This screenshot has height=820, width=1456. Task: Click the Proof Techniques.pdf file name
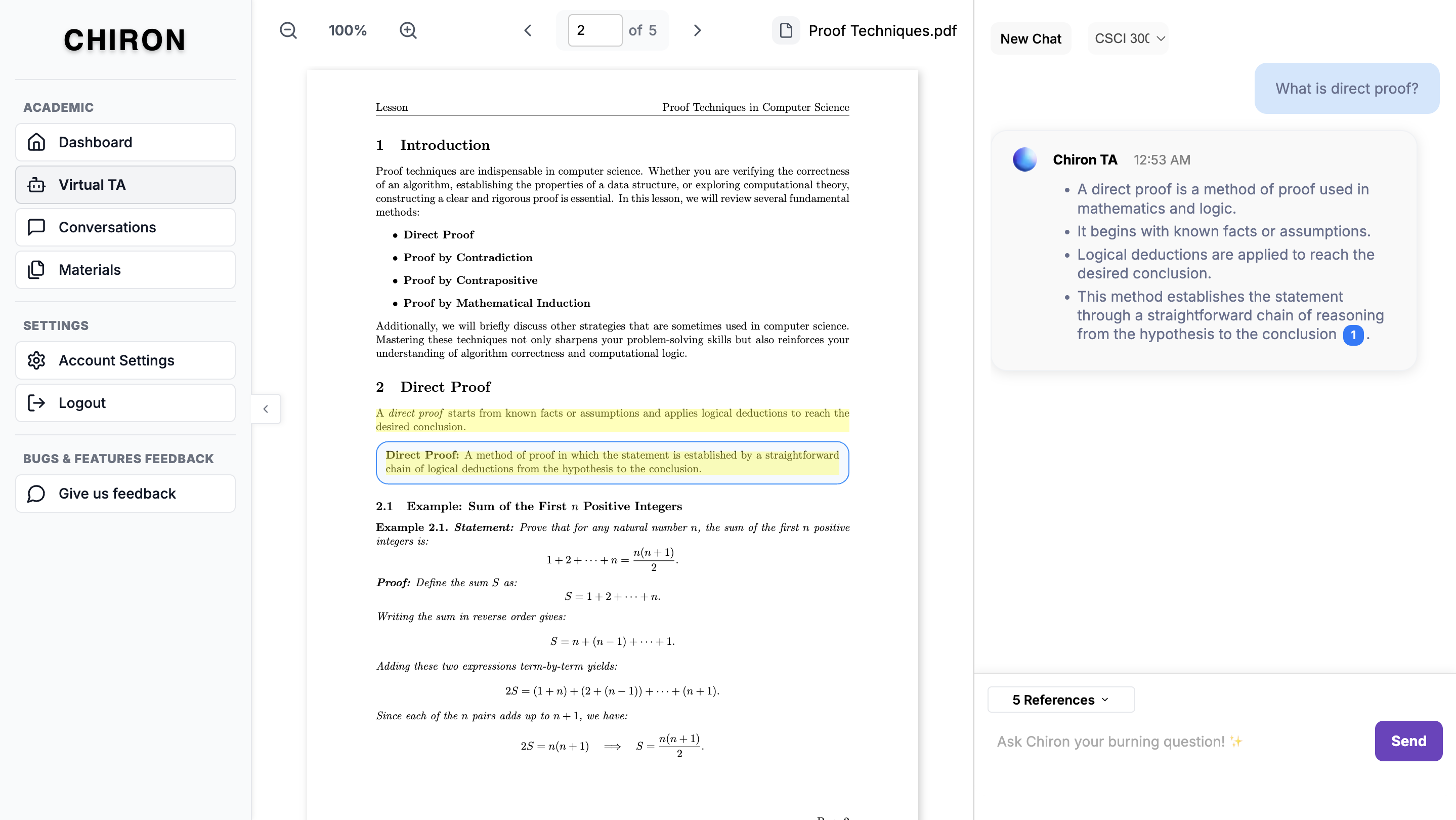pyautogui.click(x=882, y=30)
